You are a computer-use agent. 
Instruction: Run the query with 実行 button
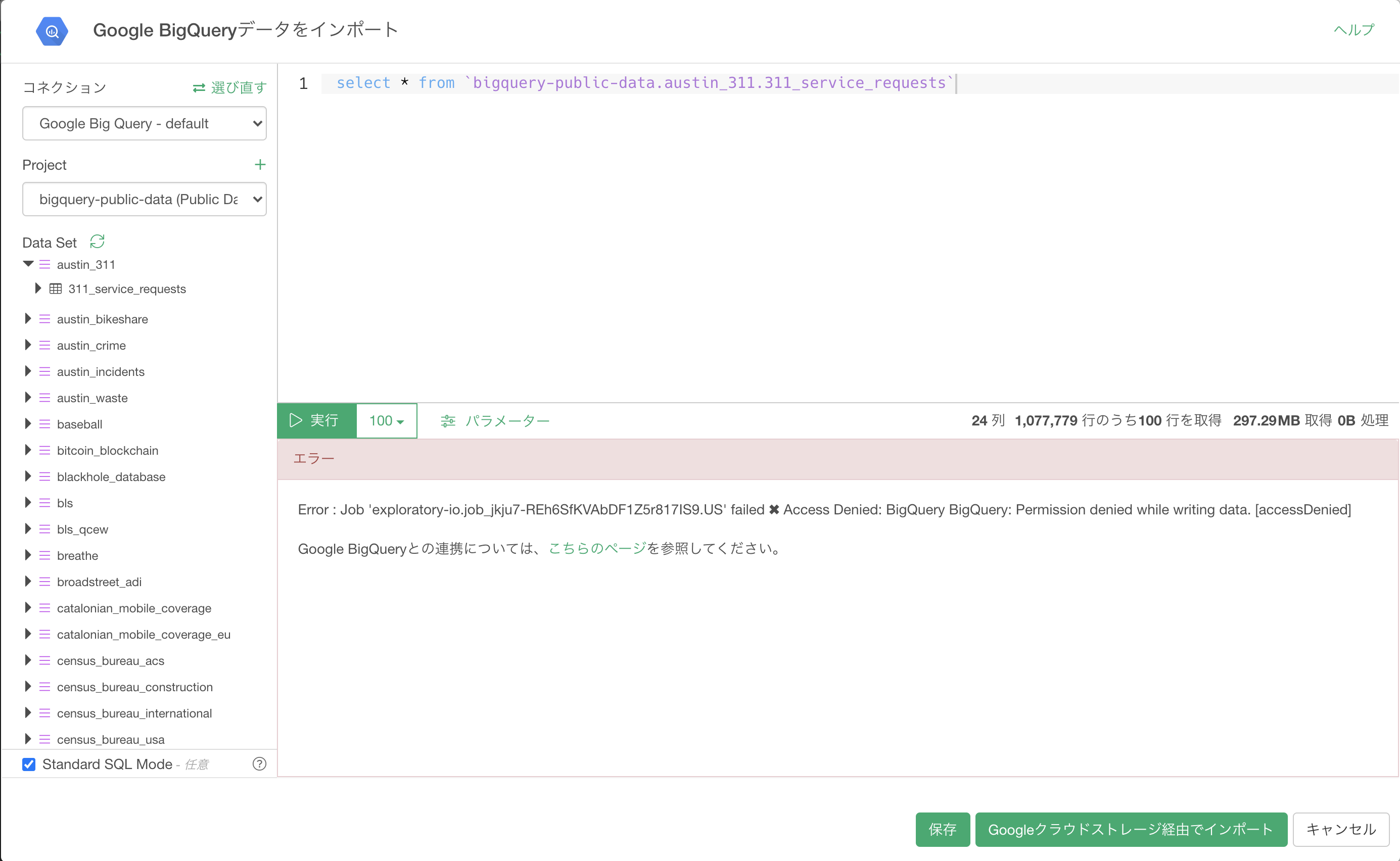click(x=317, y=421)
